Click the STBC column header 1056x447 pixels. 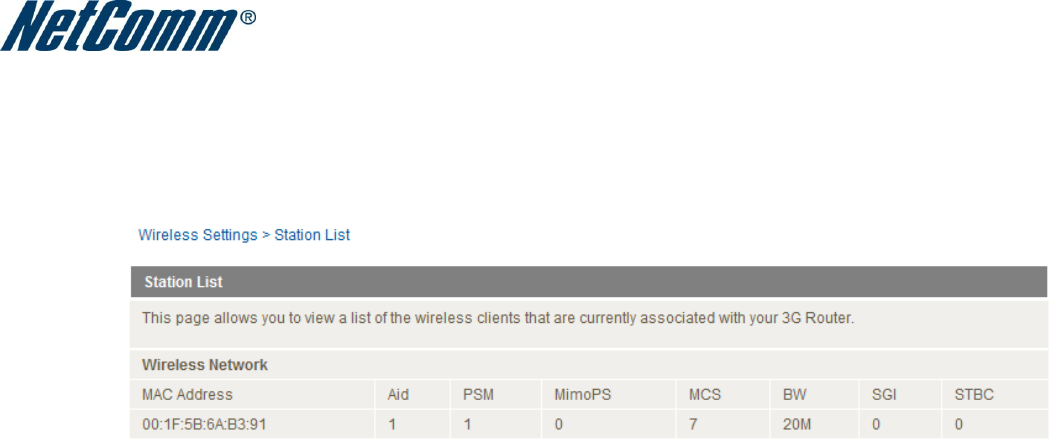click(974, 395)
